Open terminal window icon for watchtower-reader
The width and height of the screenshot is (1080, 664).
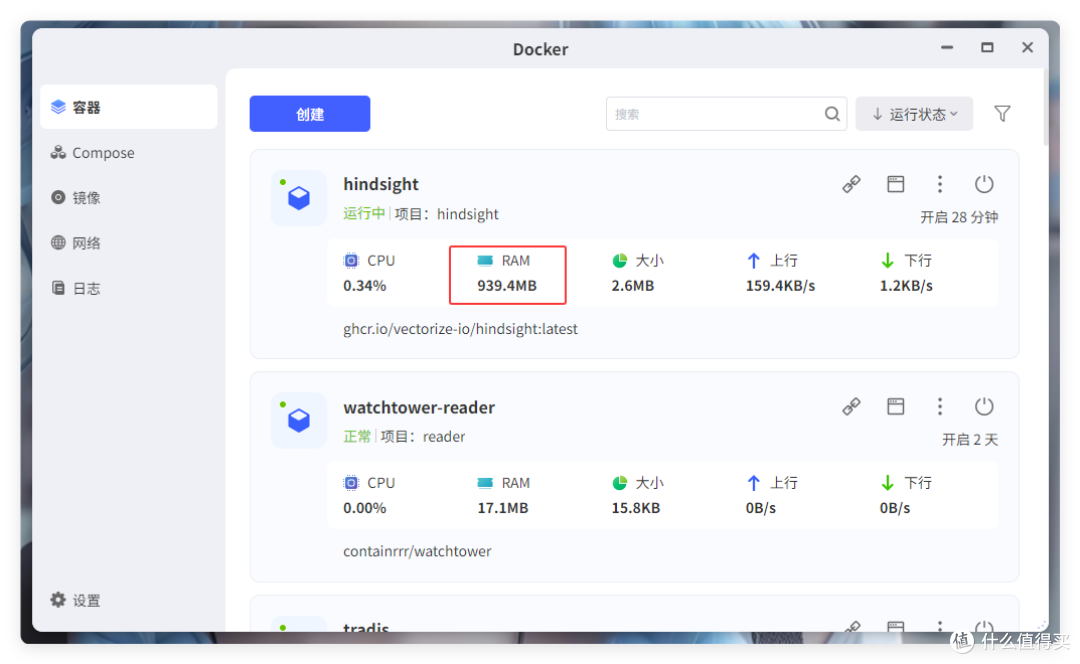coord(895,406)
